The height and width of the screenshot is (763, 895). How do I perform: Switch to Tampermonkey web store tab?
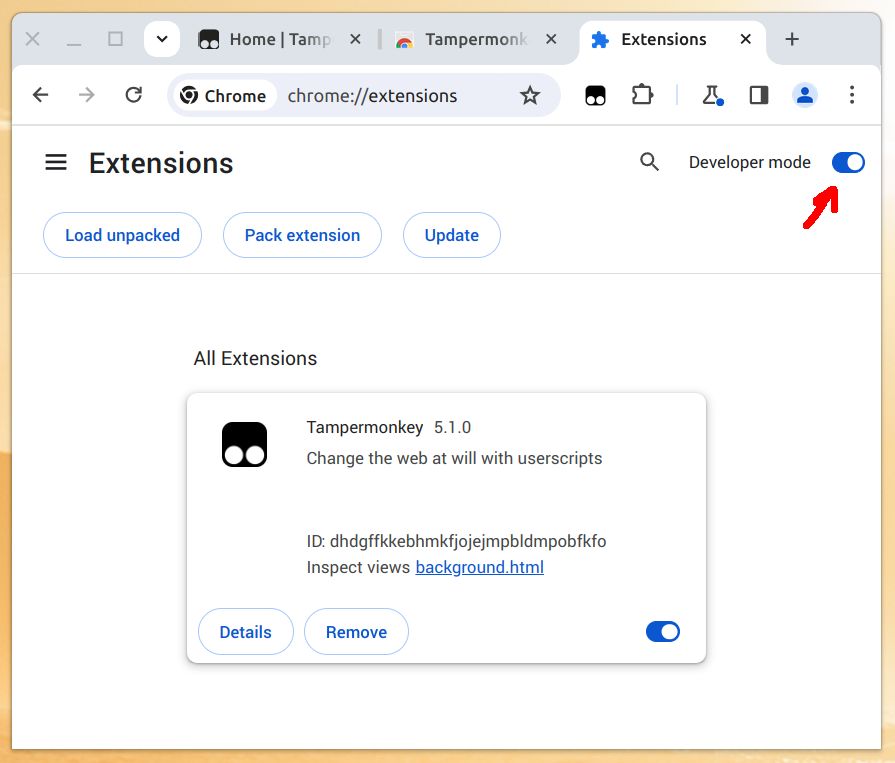pos(476,39)
